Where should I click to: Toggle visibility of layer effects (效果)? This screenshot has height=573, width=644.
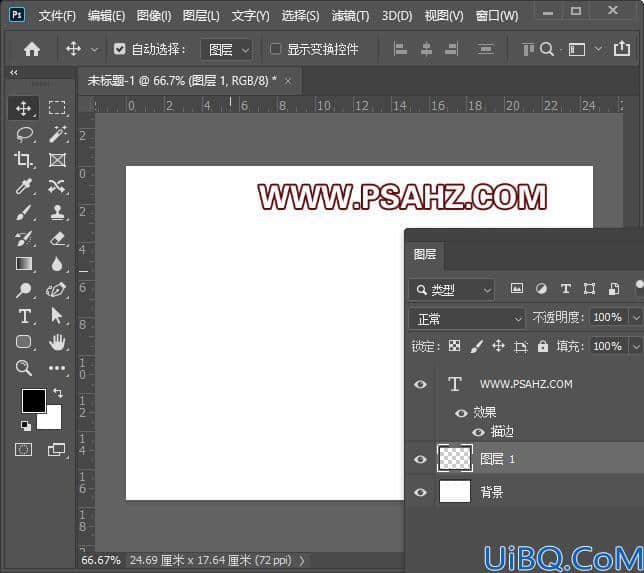click(x=461, y=413)
